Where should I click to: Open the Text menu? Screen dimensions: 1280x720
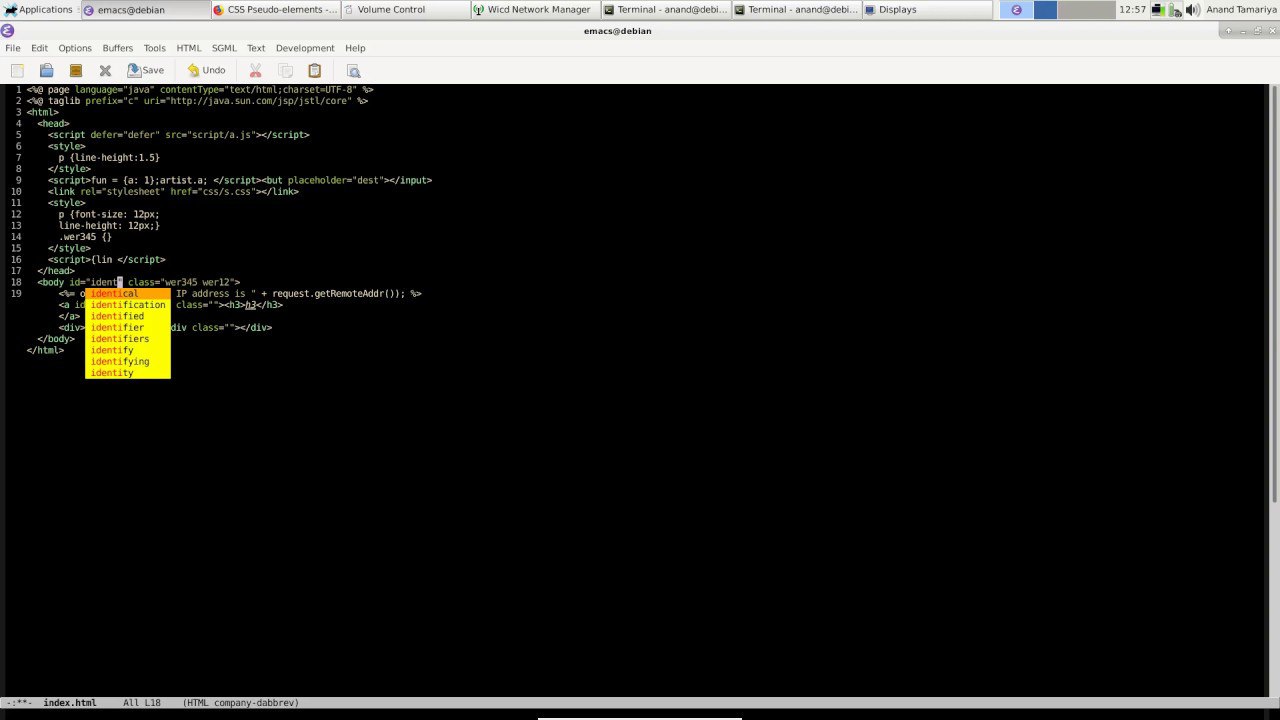pyautogui.click(x=256, y=48)
